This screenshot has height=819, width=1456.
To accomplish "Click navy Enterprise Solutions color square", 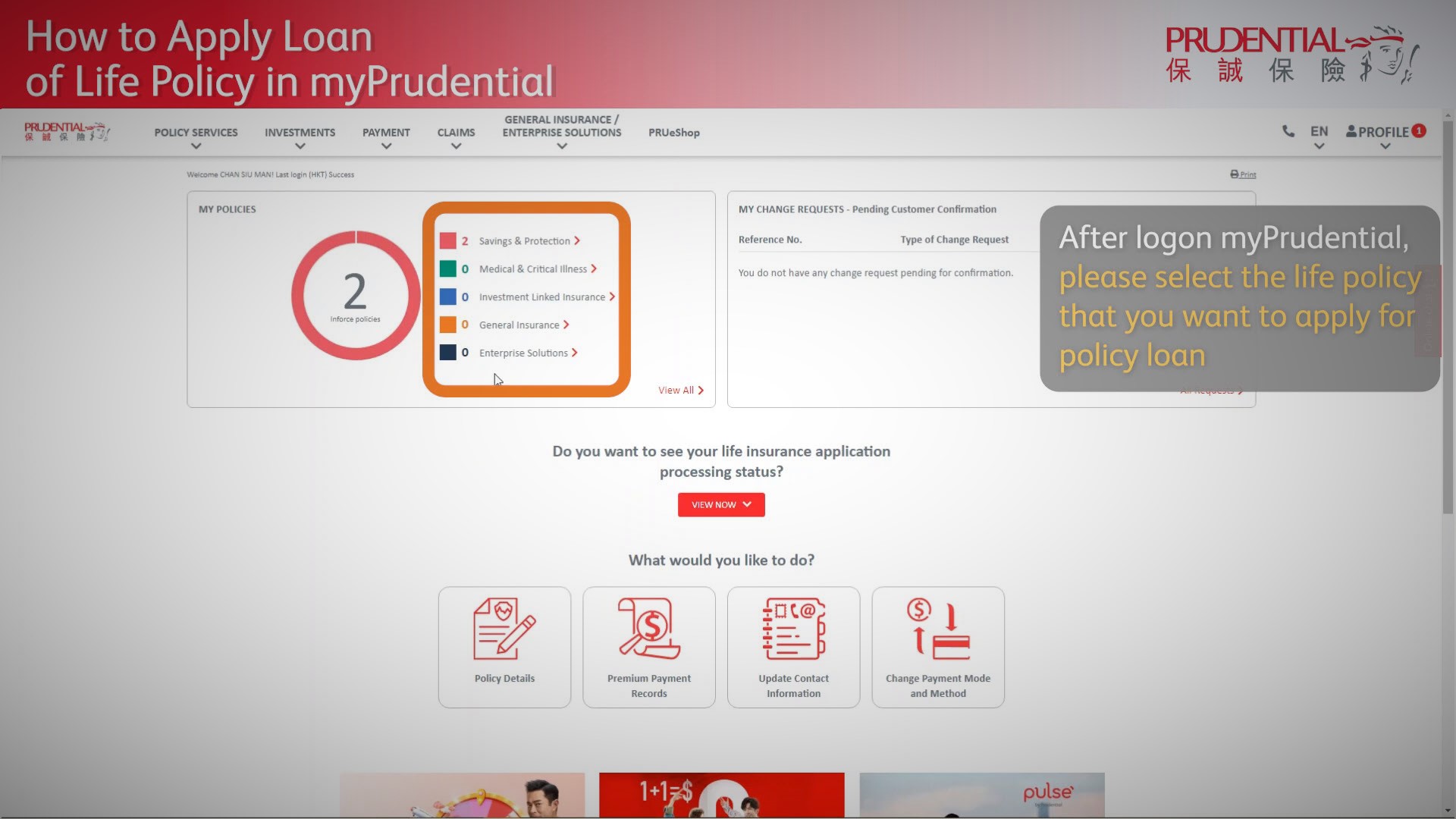I will click(448, 353).
